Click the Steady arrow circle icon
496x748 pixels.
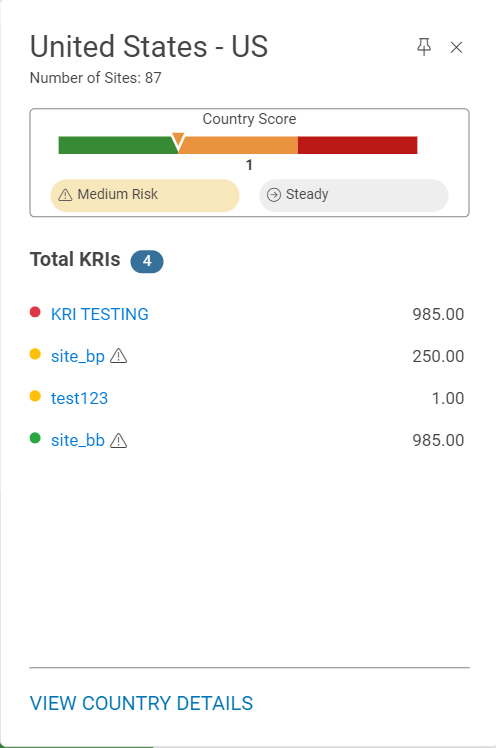click(x=274, y=195)
